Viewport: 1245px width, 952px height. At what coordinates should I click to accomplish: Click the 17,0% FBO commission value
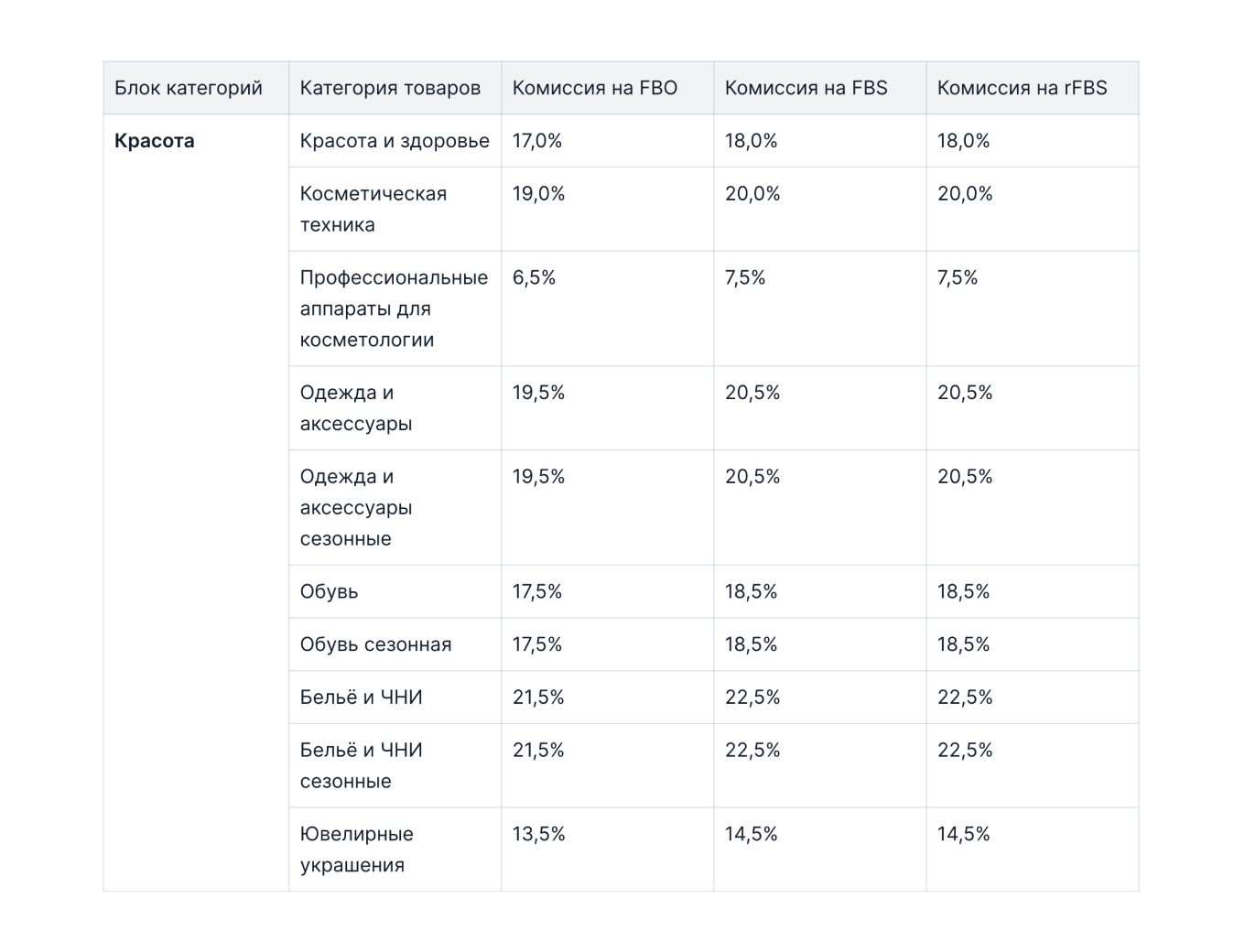pyautogui.click(x=537, y=141)
